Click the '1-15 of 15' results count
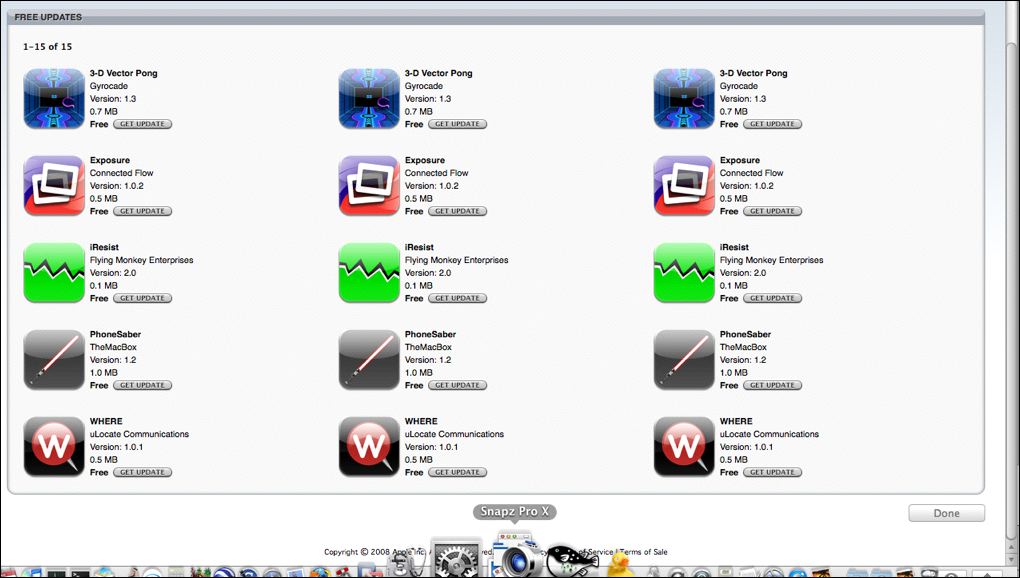The width and height of the screenshot is (1020, 578). (47, 47)
